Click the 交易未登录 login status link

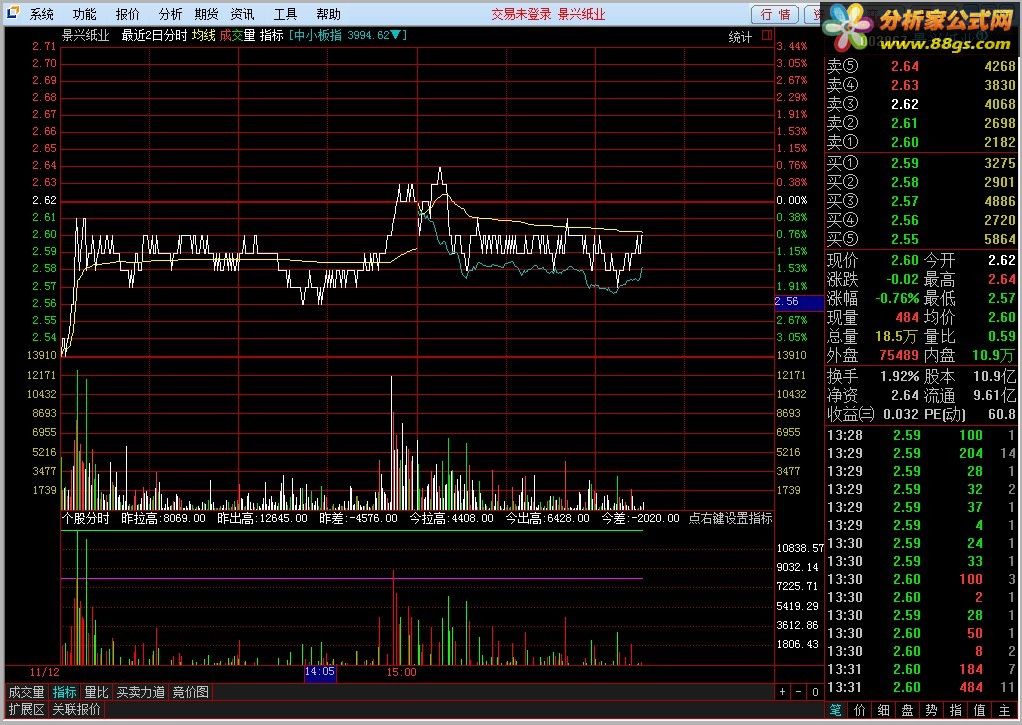521,14
